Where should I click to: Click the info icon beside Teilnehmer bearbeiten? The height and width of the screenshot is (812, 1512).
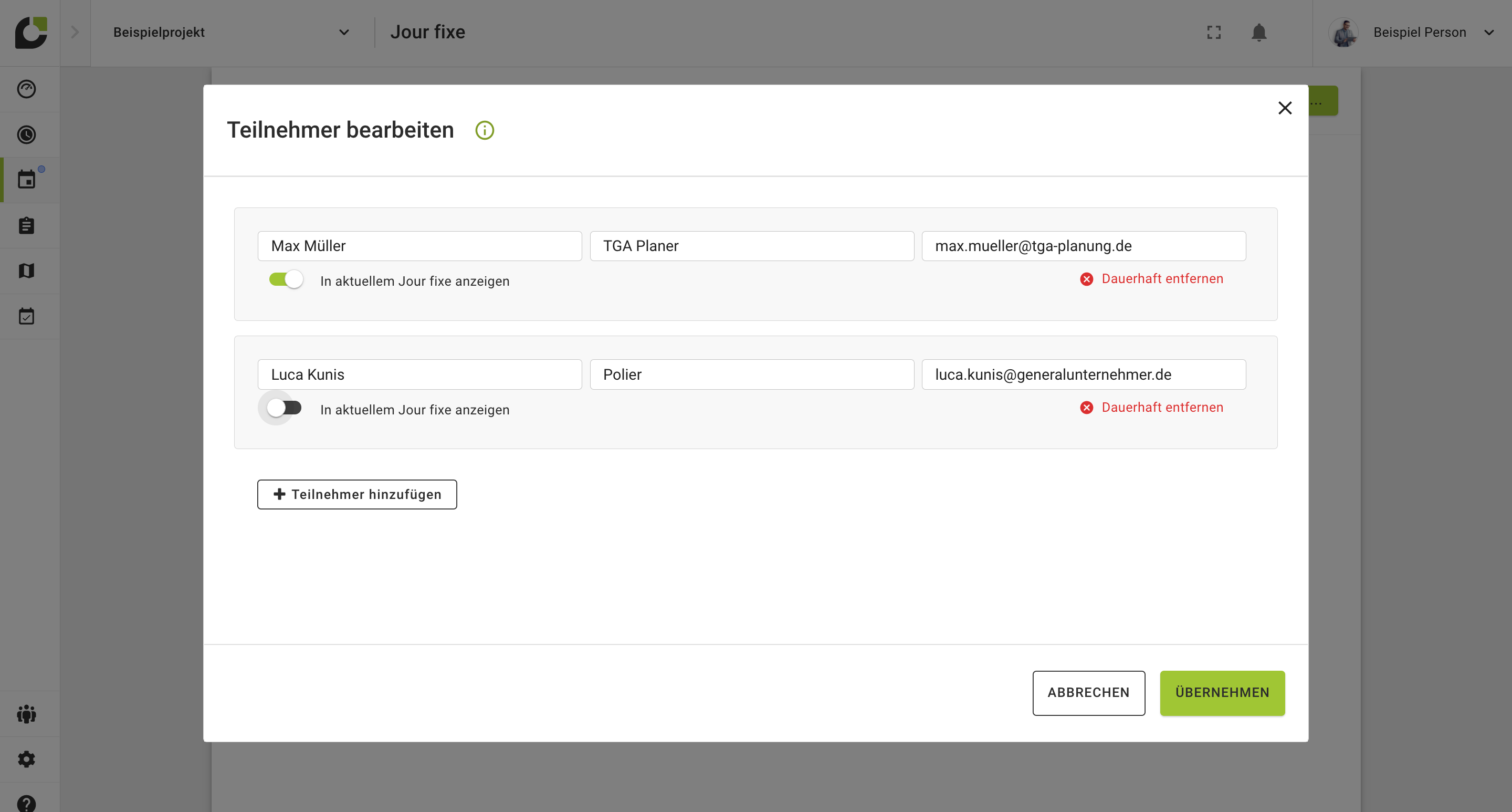click(484, 130)
